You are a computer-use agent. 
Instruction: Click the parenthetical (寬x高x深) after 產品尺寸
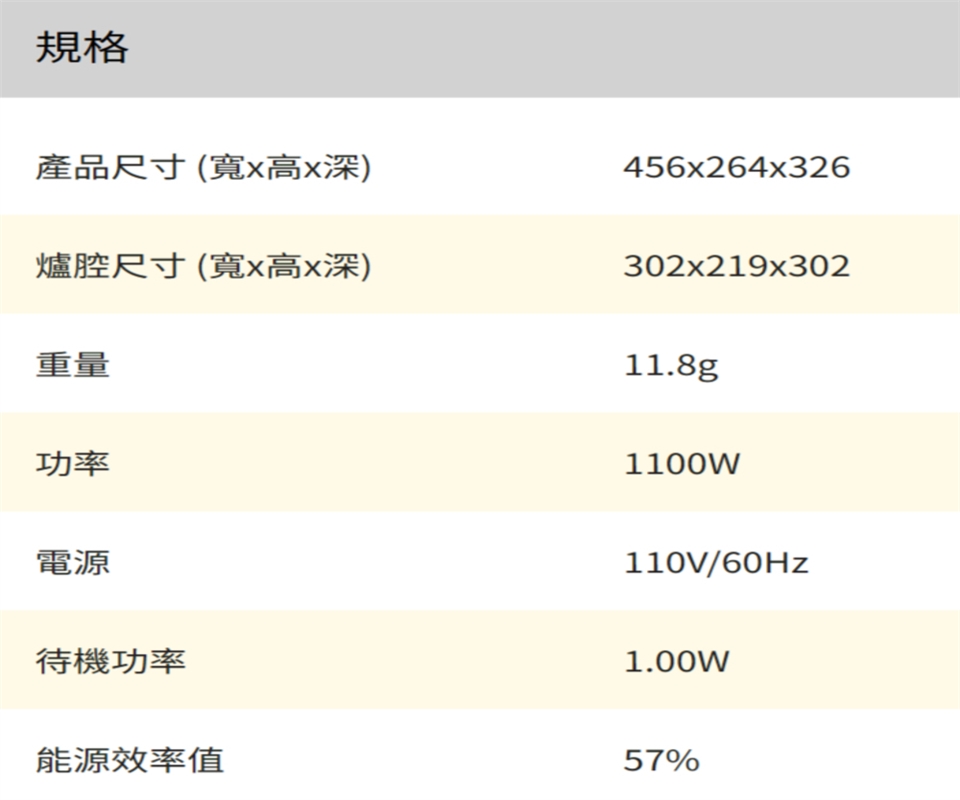click(284, 167)
